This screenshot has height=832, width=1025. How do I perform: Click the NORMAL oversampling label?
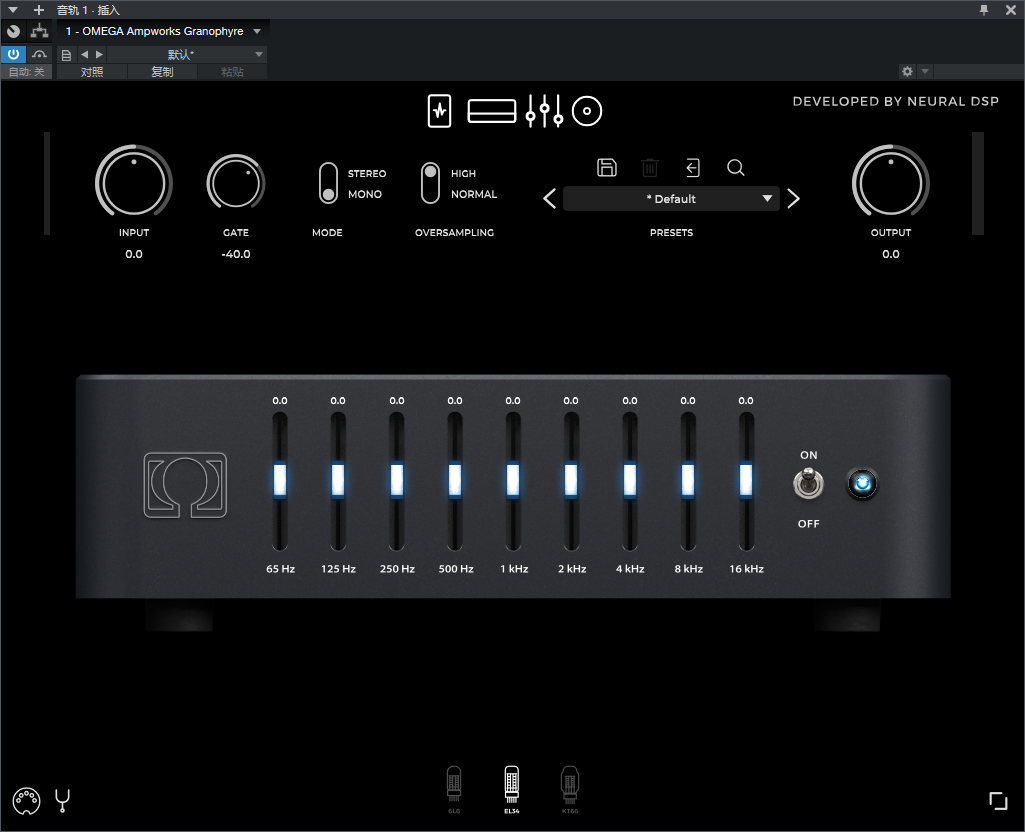(474, 194)
